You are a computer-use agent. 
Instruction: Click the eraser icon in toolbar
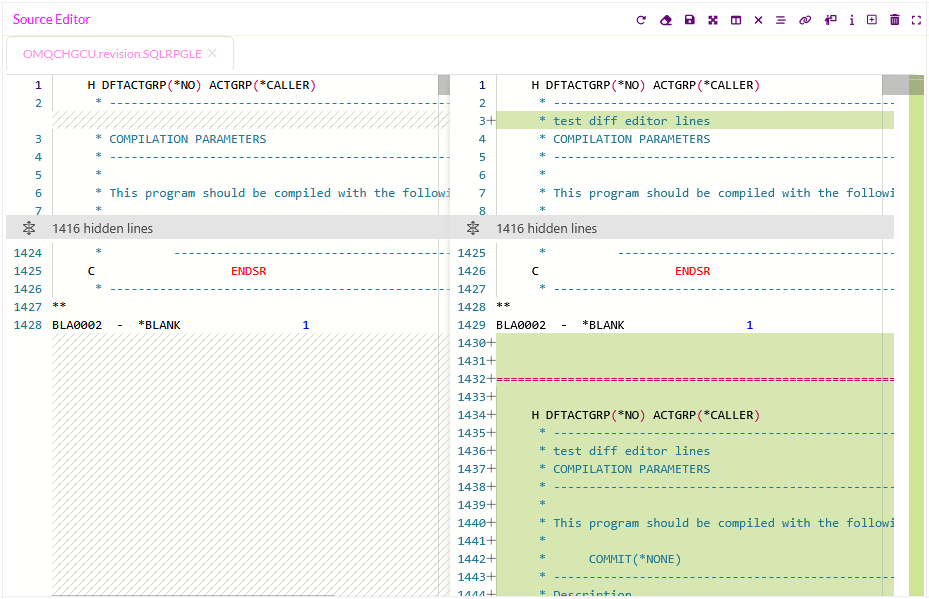tap(666, 20)
